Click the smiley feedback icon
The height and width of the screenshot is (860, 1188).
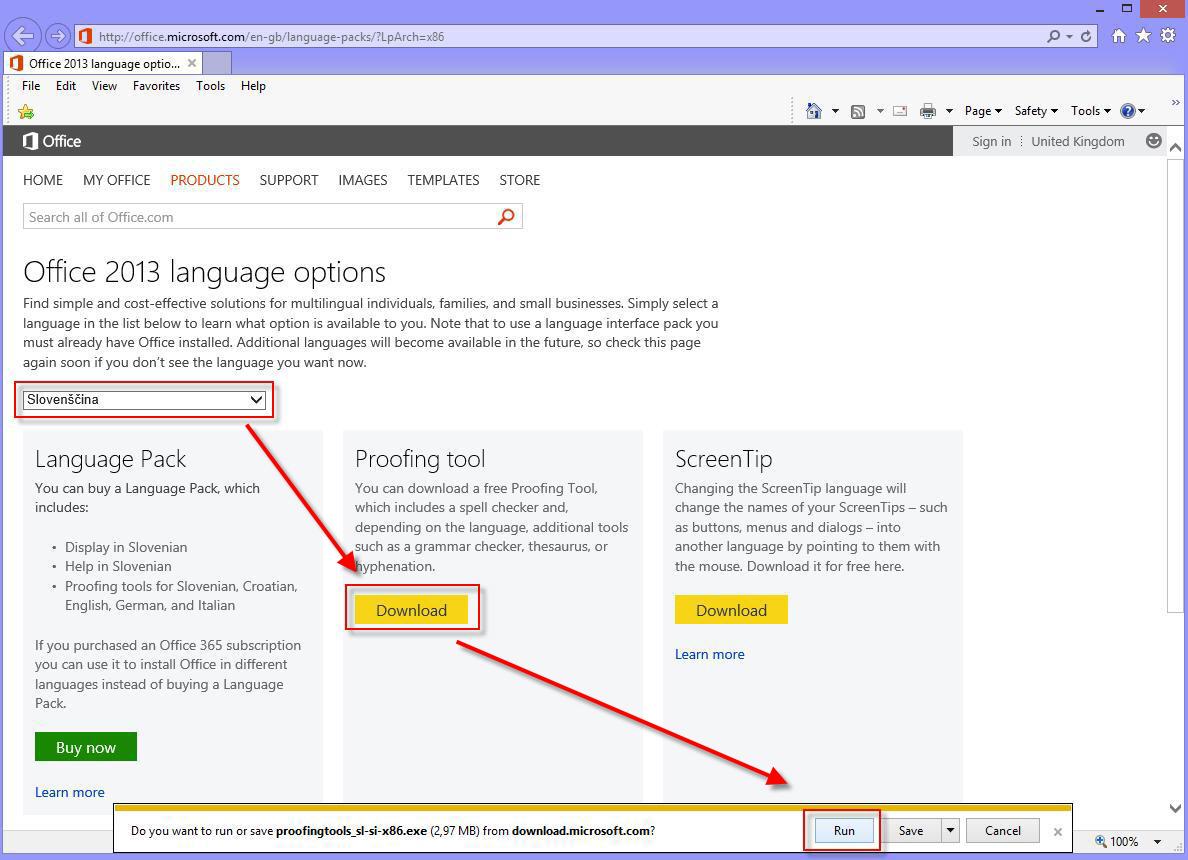[x=1153, y=141]
